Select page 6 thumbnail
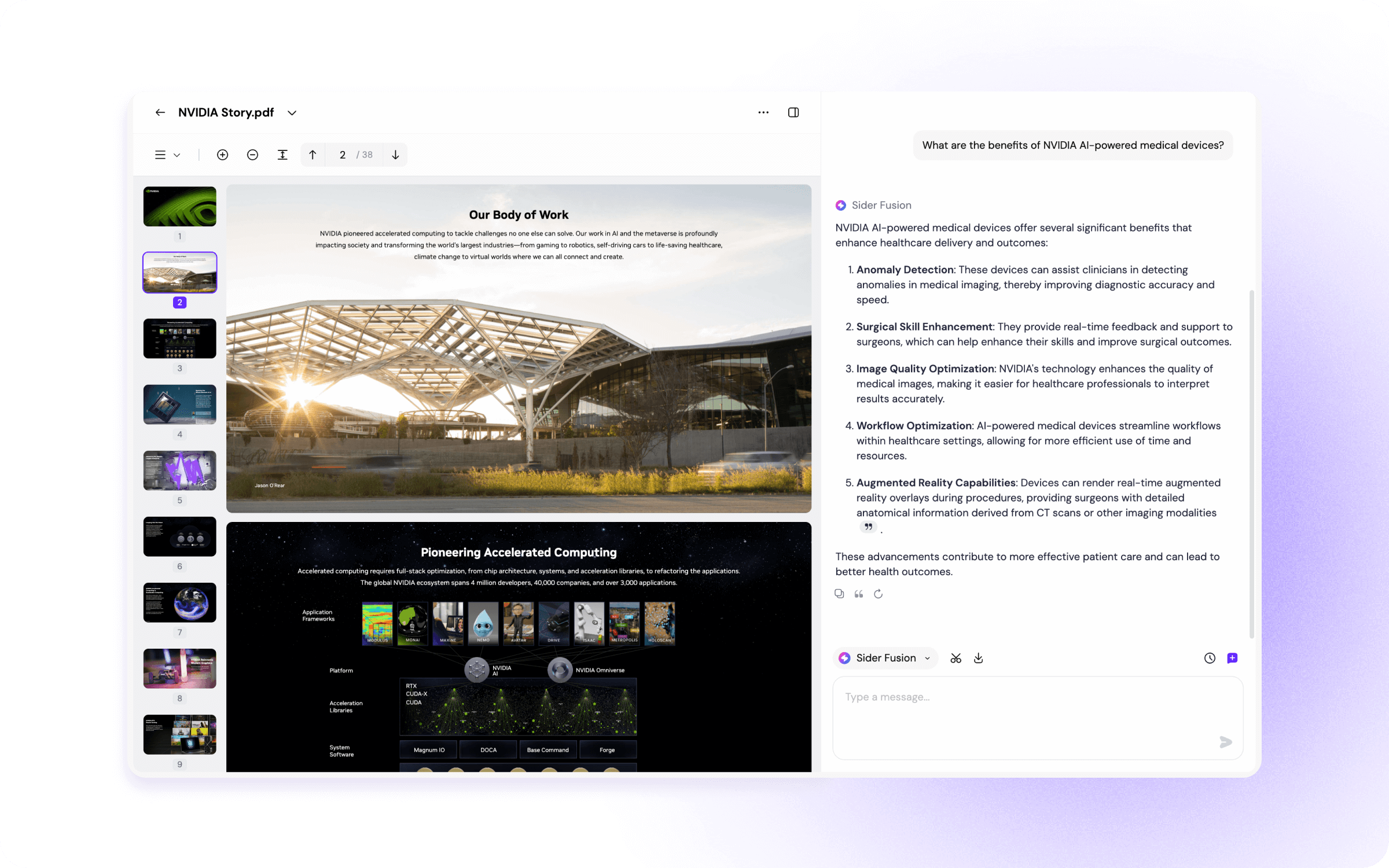Screen dimensions: 1389x868 point(180,536)
